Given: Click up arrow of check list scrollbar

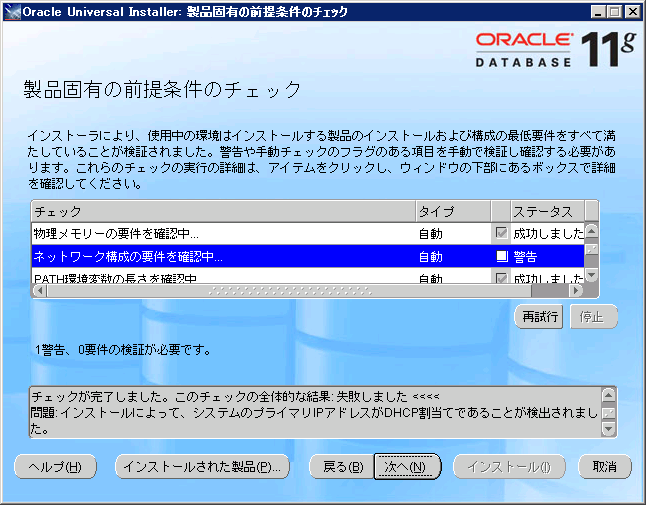Looking at the screenshot, I should pos(591,230).
